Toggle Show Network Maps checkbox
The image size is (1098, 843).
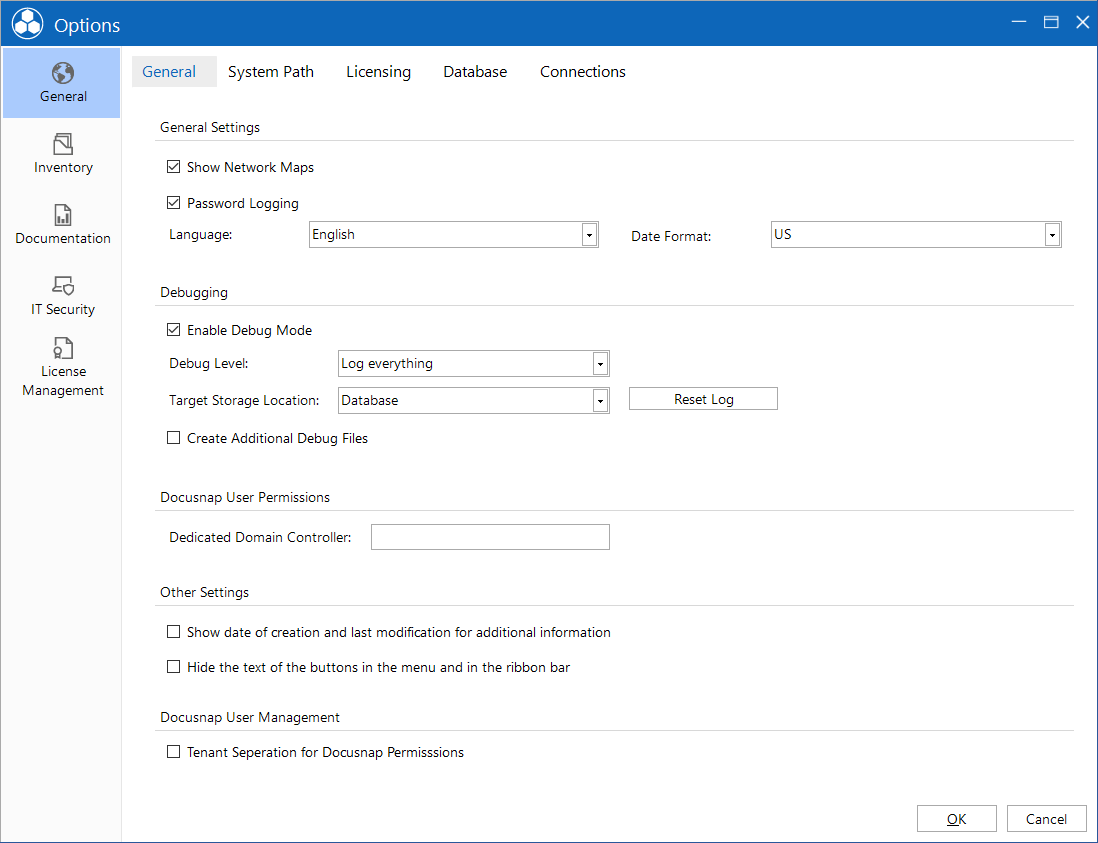[x=173, y=167]
